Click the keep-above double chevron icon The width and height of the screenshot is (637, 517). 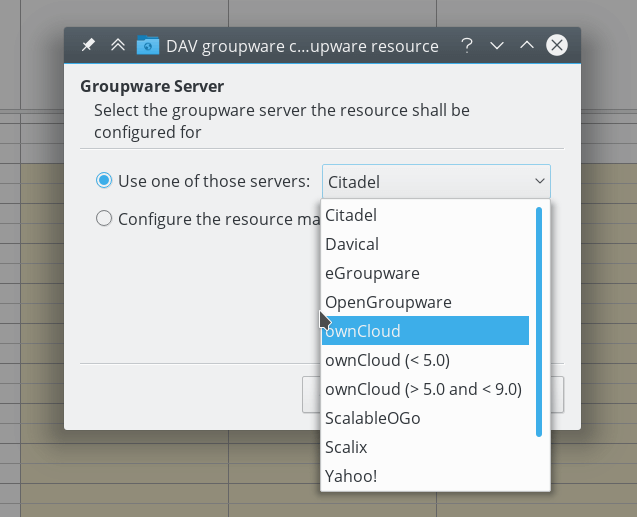[118, 45]
